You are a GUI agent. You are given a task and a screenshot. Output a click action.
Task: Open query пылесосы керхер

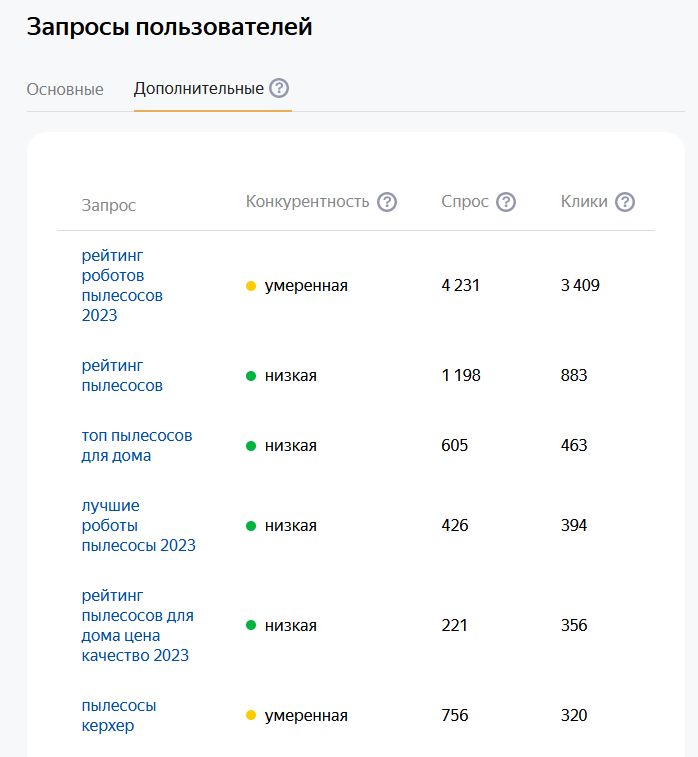119,715
